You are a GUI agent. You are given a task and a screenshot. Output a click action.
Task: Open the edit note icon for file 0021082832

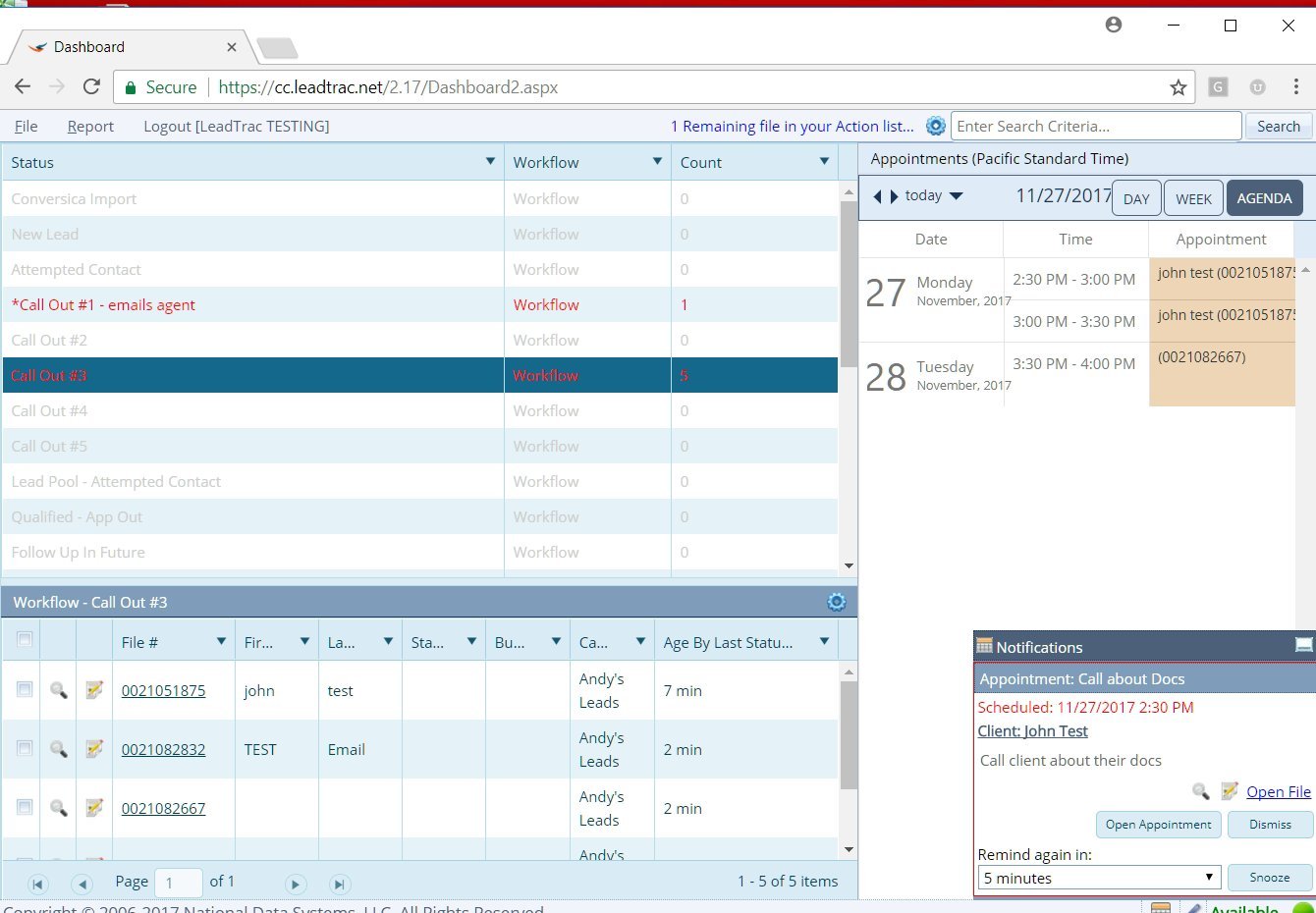pos(94,749)
